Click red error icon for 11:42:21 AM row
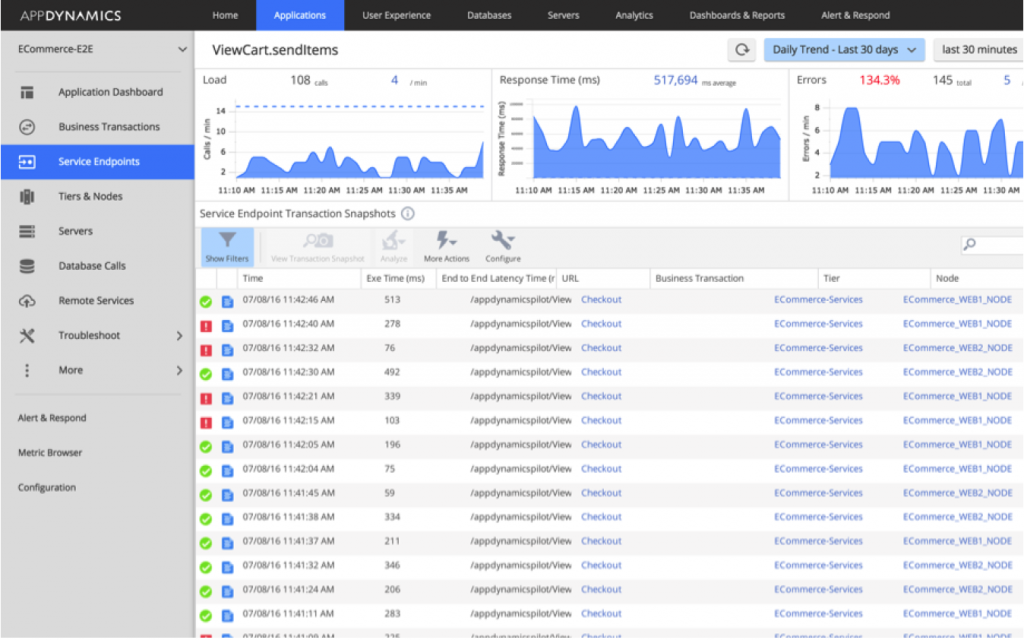The image size is (1024, 640). (206, 398)
